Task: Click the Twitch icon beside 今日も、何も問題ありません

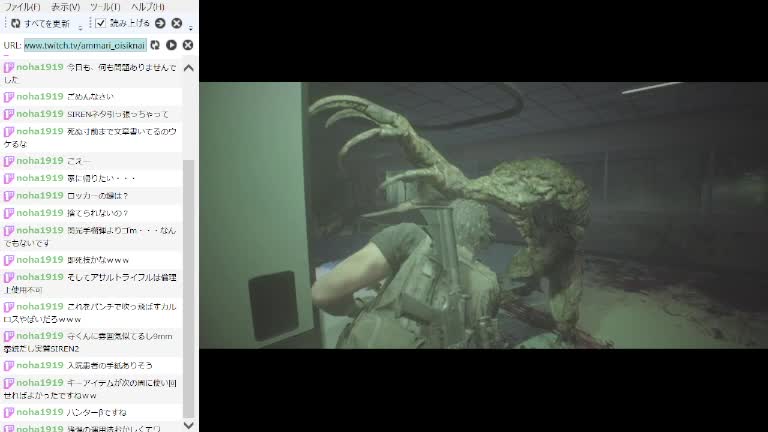Action: click(x=9, y=68)
